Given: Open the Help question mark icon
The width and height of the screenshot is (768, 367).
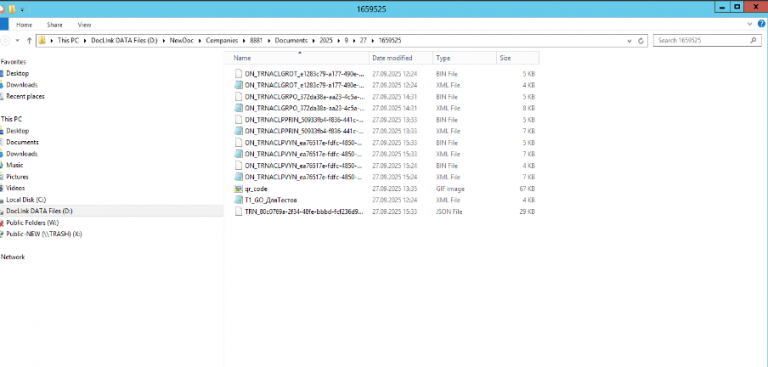Looking at the screenshot, I should click(x=762, y=24).
